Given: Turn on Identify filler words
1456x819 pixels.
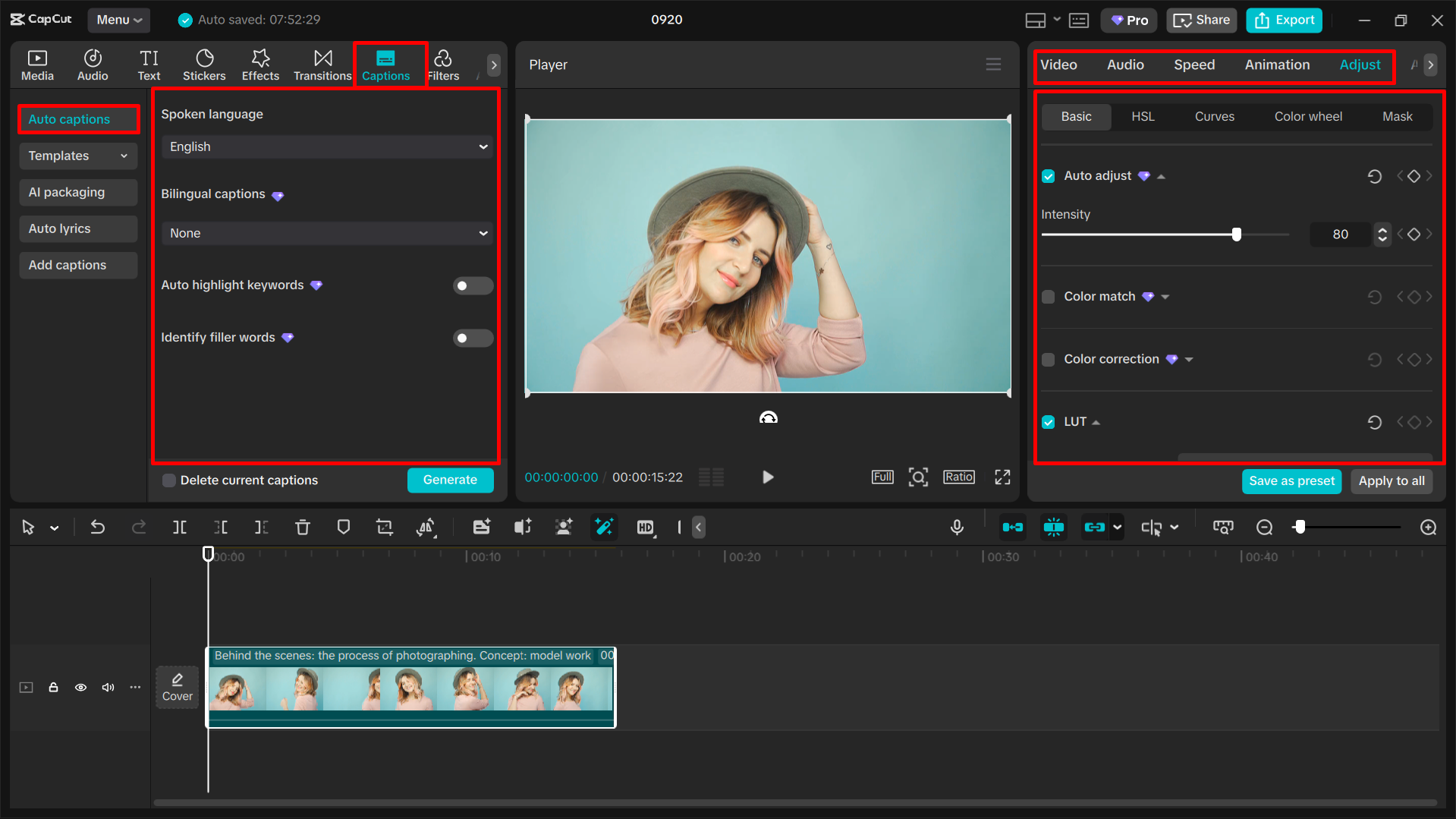Looking at the screenshot, I should [x=473, y=338].
